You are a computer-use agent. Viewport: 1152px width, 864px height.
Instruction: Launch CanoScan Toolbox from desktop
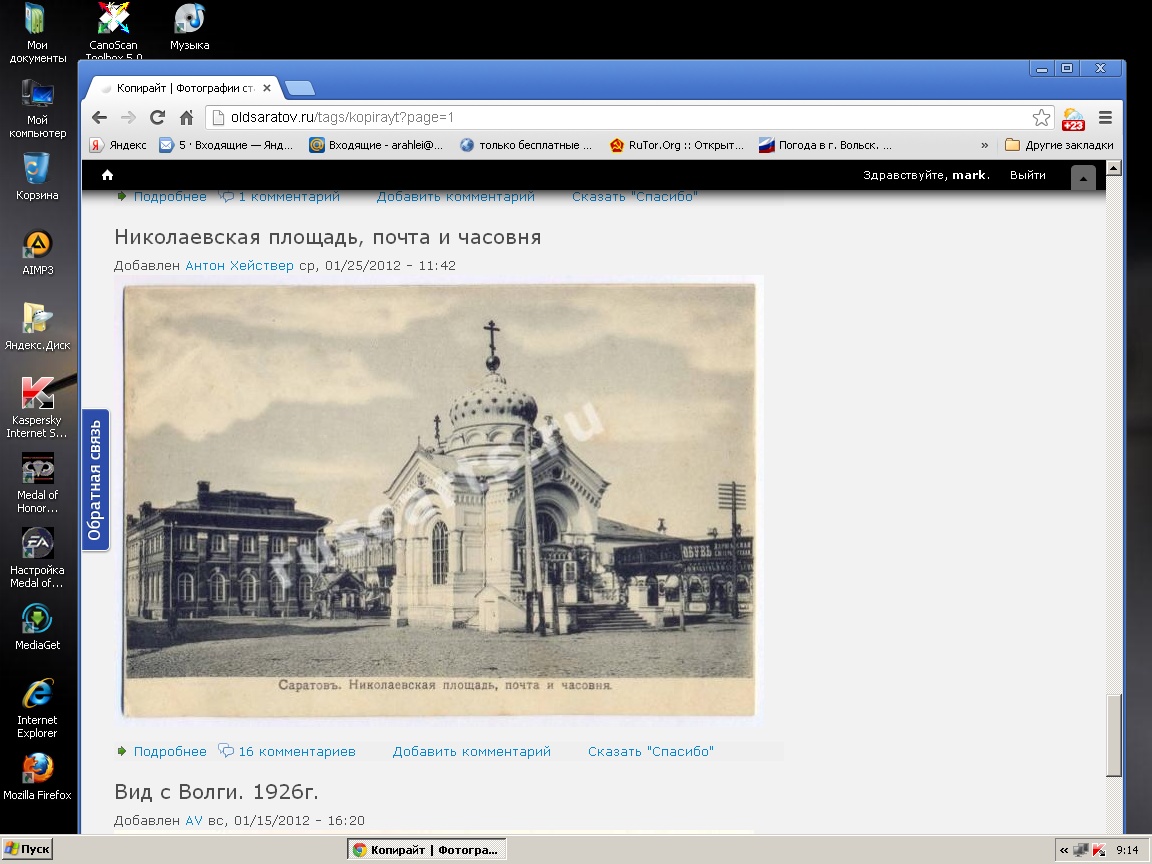[x=114, y=31]
